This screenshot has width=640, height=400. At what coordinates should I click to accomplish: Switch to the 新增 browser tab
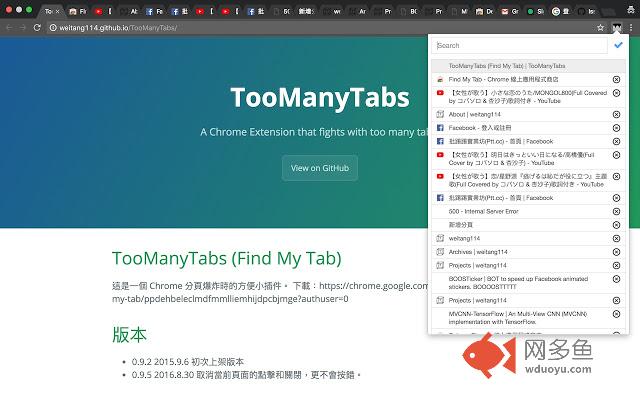(x=307, y=11)
